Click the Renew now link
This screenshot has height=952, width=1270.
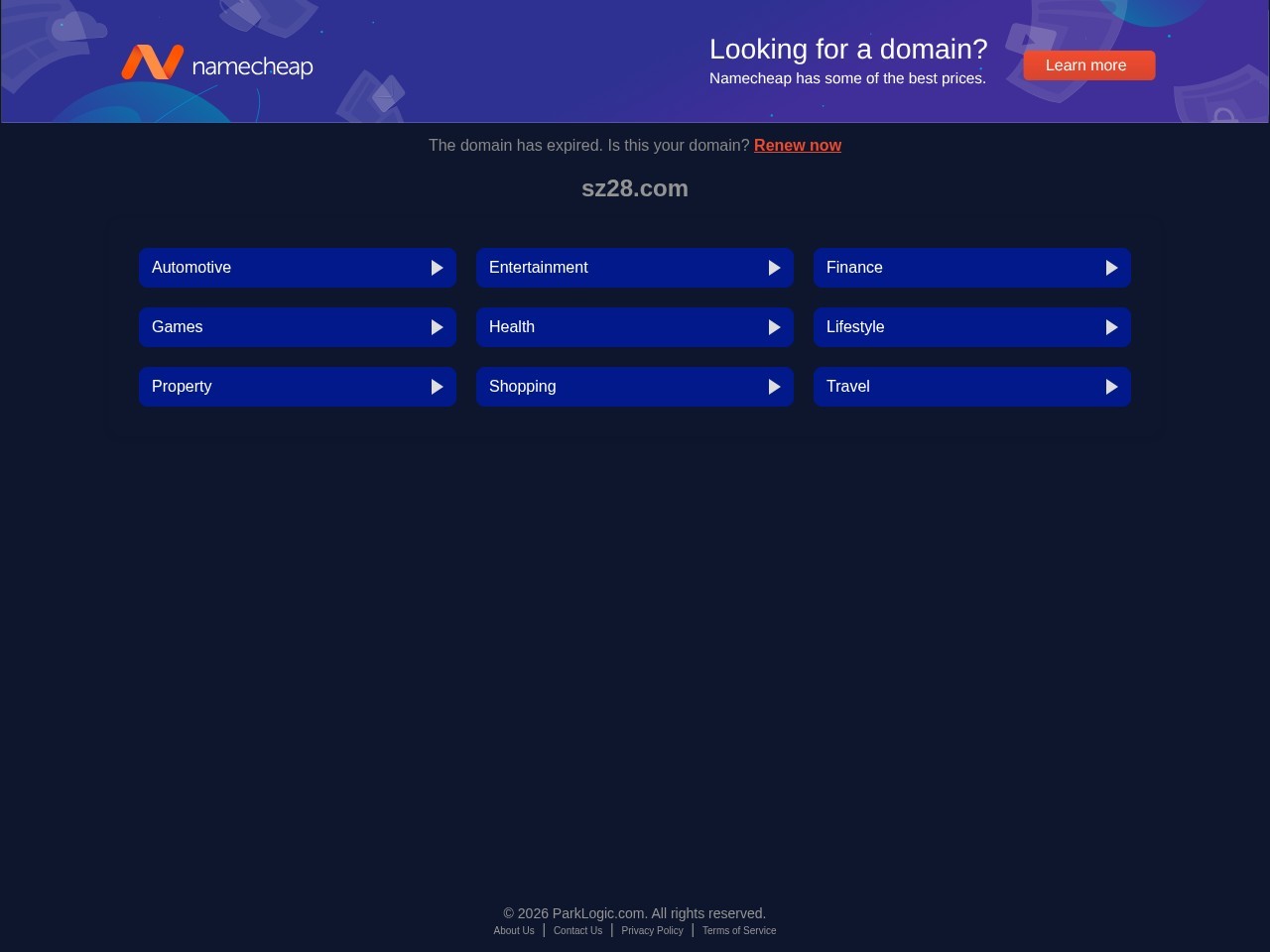pyautogui.click(x=798, y=146)
